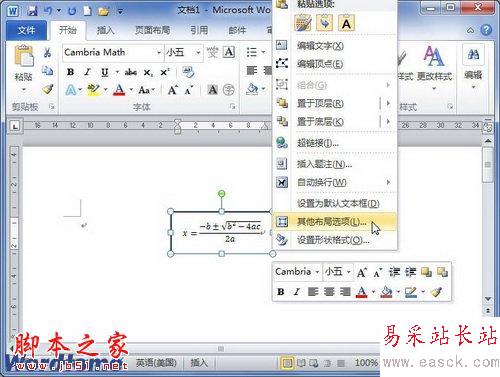The image size is (500, 377).
Task: Click the Bullets list icon
Action: (252, 52)
